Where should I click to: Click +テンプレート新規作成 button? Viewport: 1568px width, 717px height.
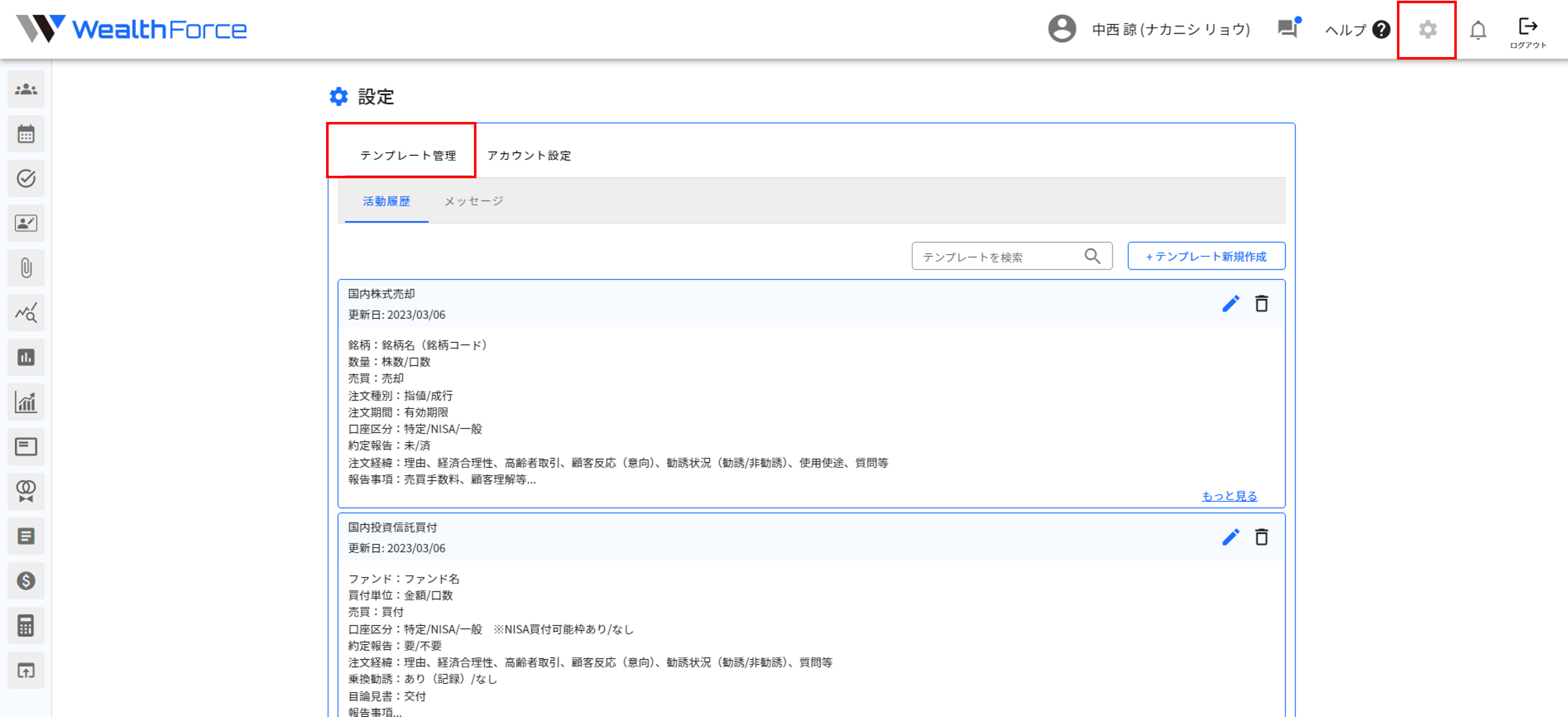click(x=1206, y=256)
